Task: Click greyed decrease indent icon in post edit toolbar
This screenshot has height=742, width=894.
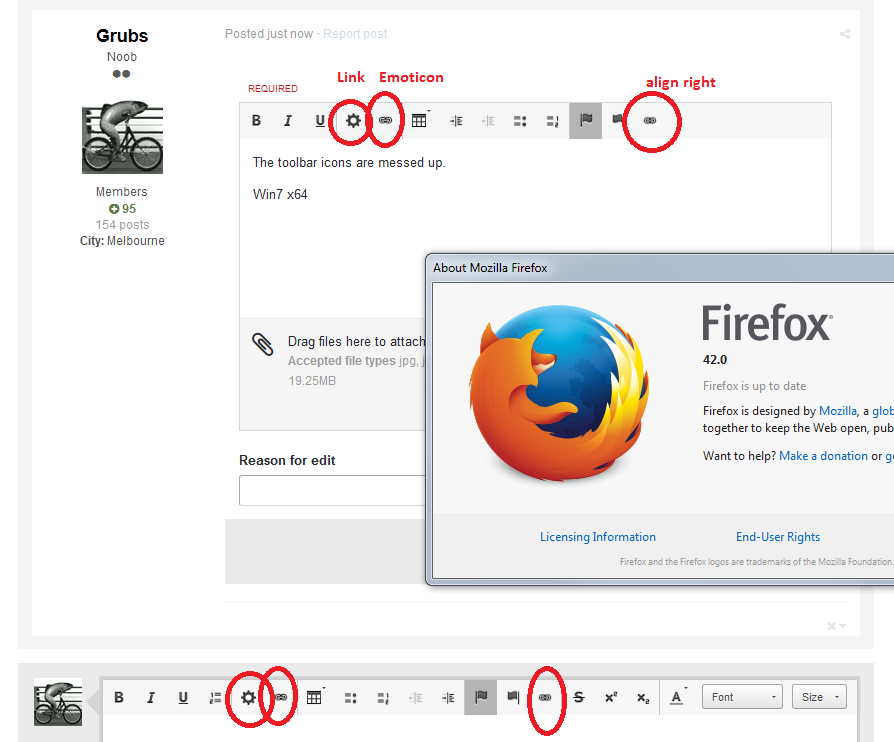Action: pos(488,121)
